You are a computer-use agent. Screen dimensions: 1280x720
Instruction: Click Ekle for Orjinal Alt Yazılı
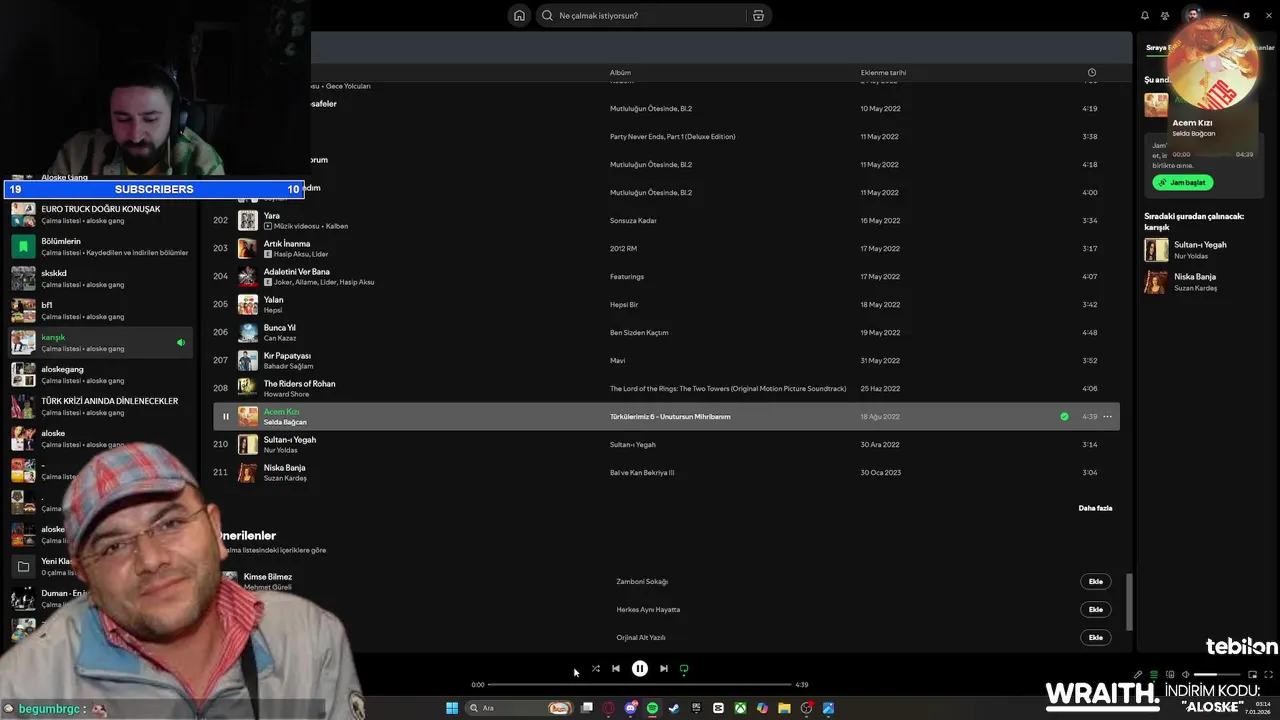pos(1096,637)
